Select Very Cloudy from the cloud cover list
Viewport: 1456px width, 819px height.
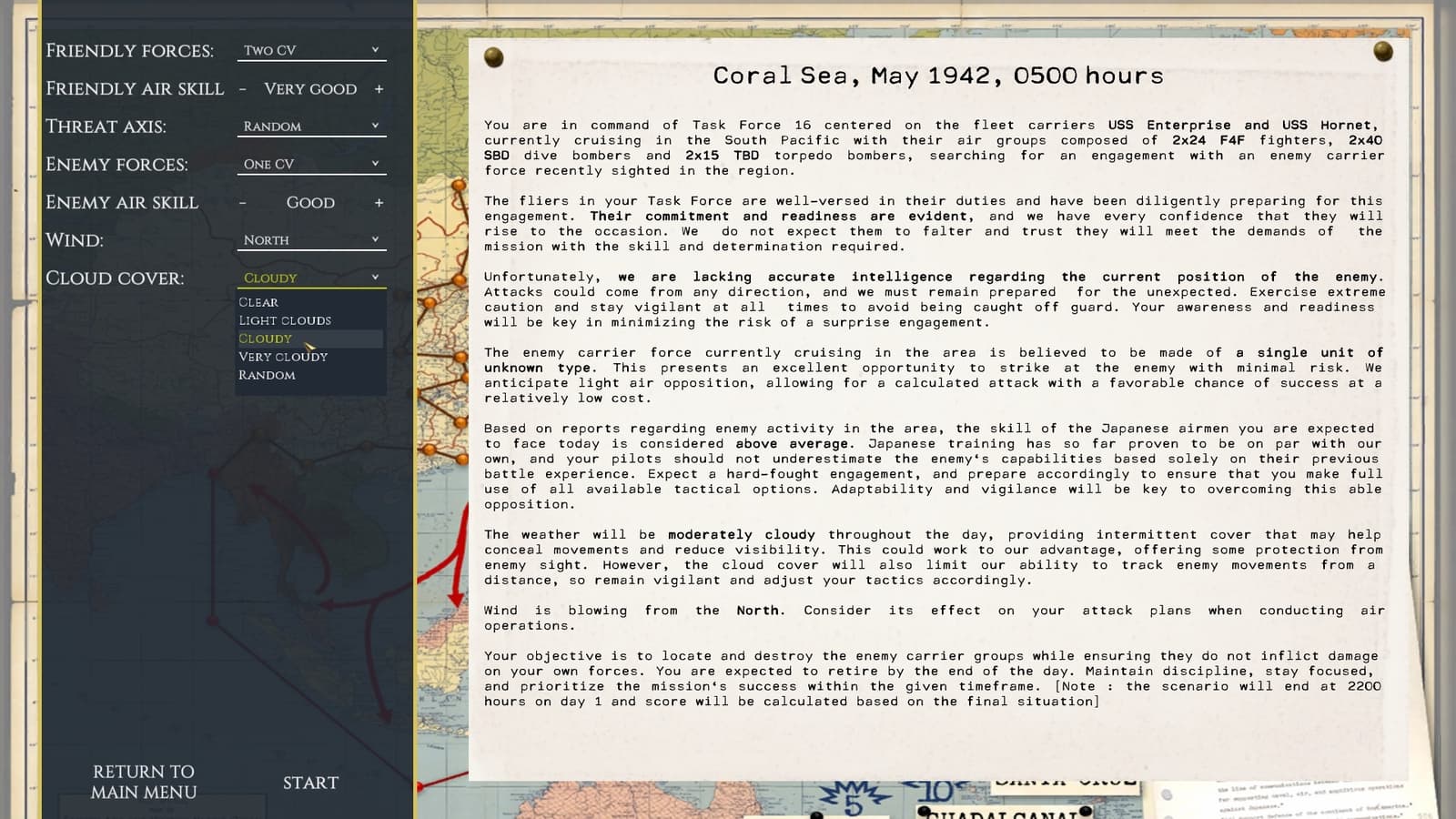tap(310, 357)
